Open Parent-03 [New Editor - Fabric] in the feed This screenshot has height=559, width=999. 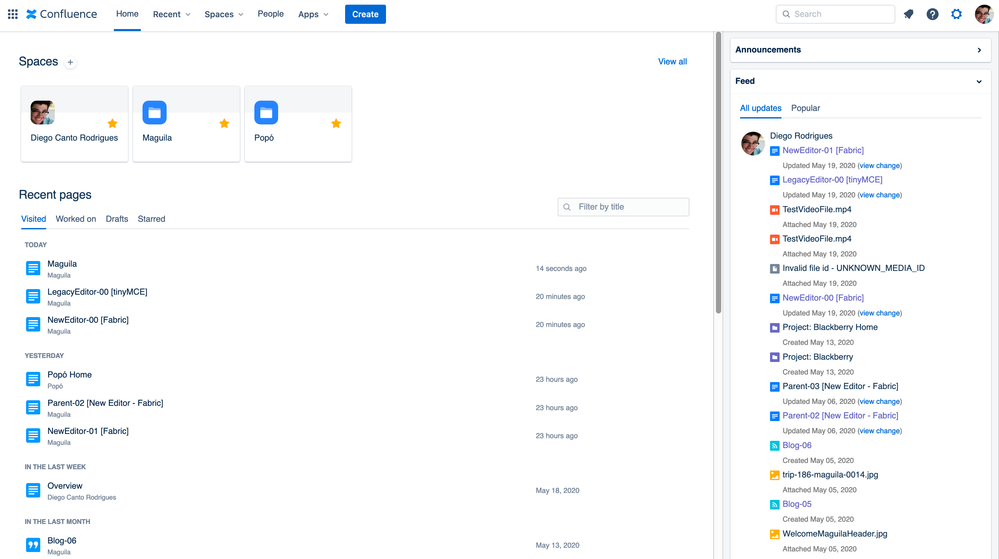pyautogui.click(x=840, y=386)
